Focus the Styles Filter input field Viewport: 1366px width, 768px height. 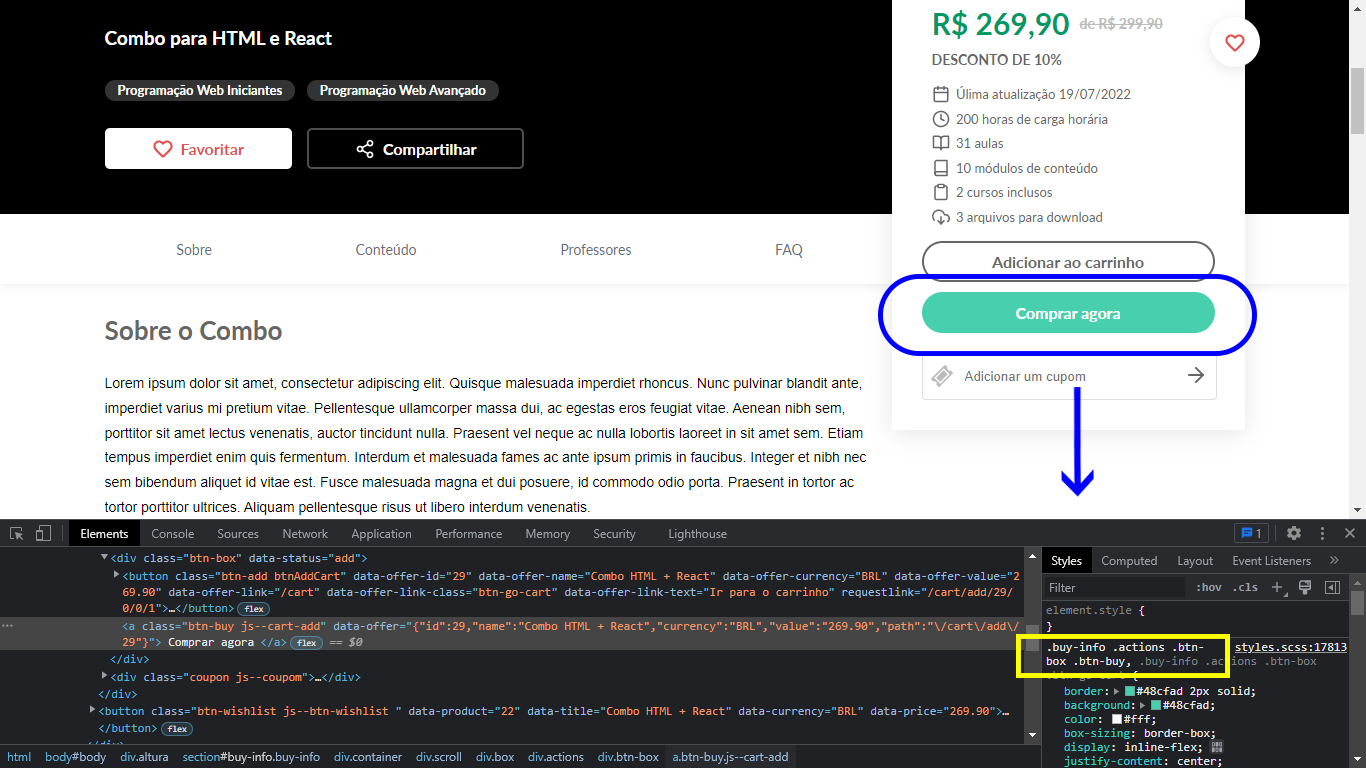coord(1115,587)
